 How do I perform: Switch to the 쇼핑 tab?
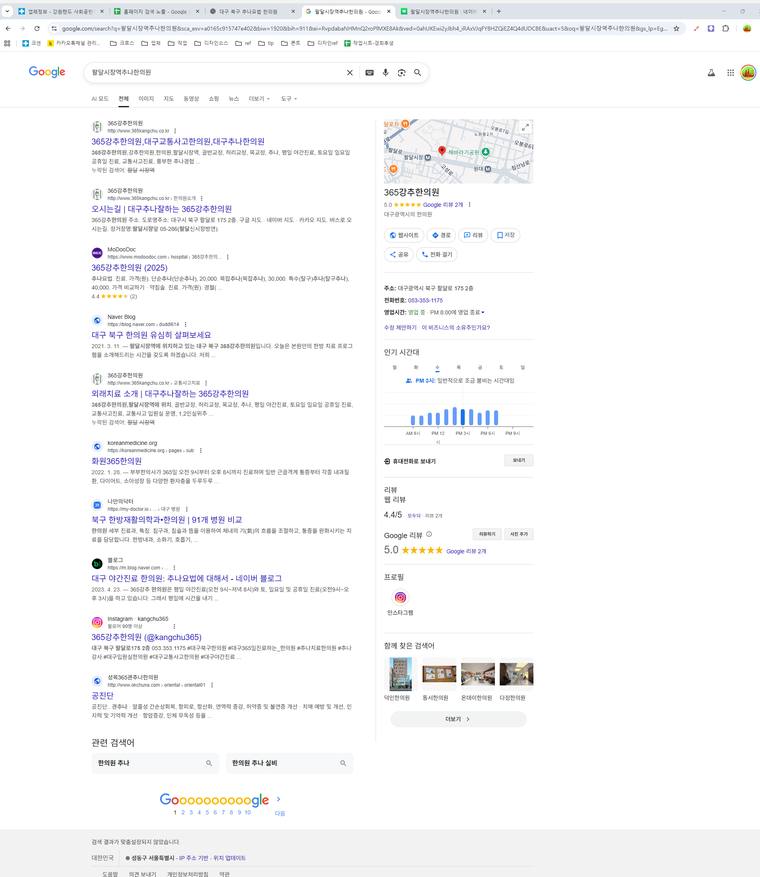click(x=214, y=99)
